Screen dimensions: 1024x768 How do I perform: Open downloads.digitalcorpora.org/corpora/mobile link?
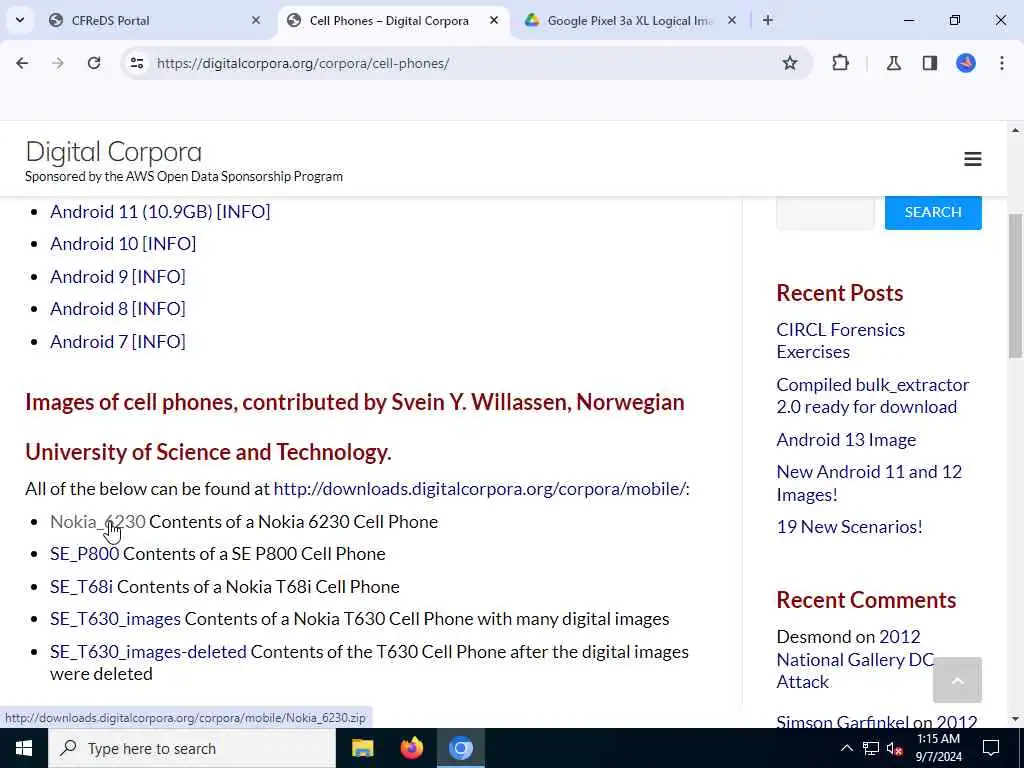tap(480, 488)
